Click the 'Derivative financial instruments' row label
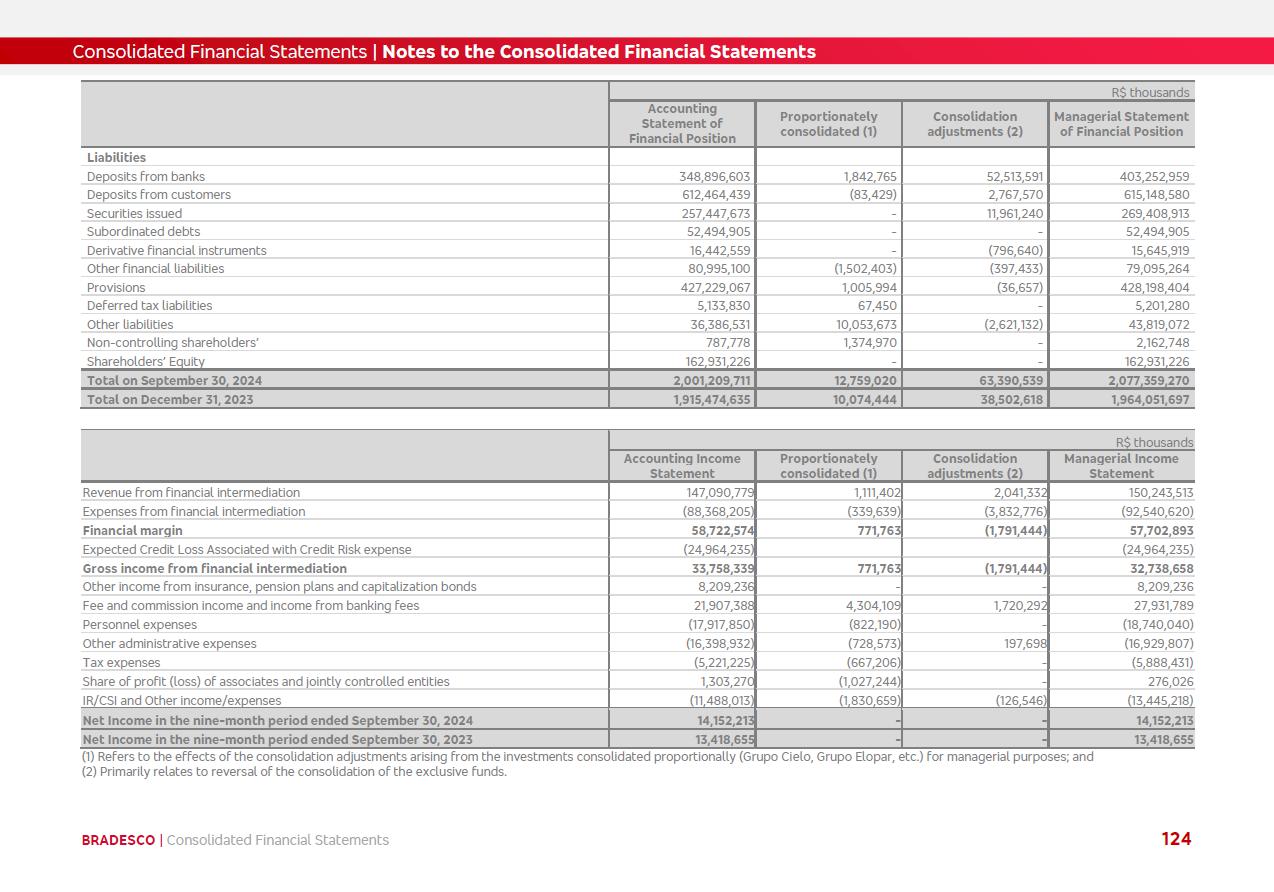The image size is (1274, 892). tap(176, 251)
